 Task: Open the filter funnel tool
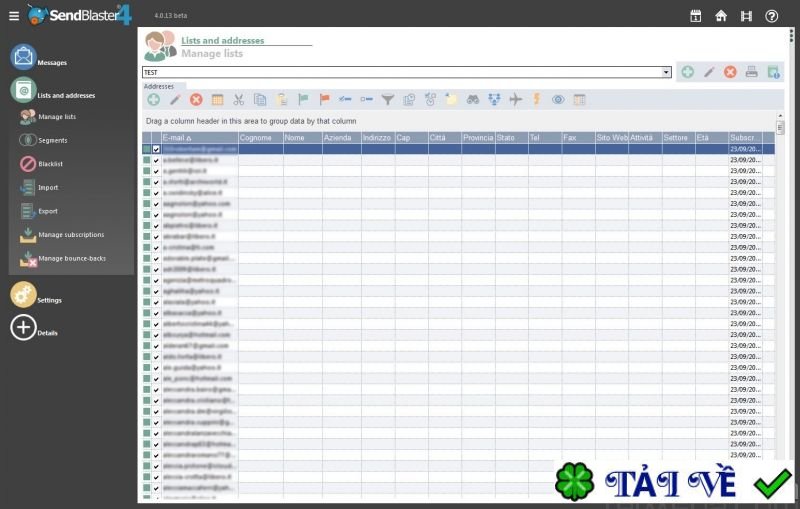[x=388, y=99]
